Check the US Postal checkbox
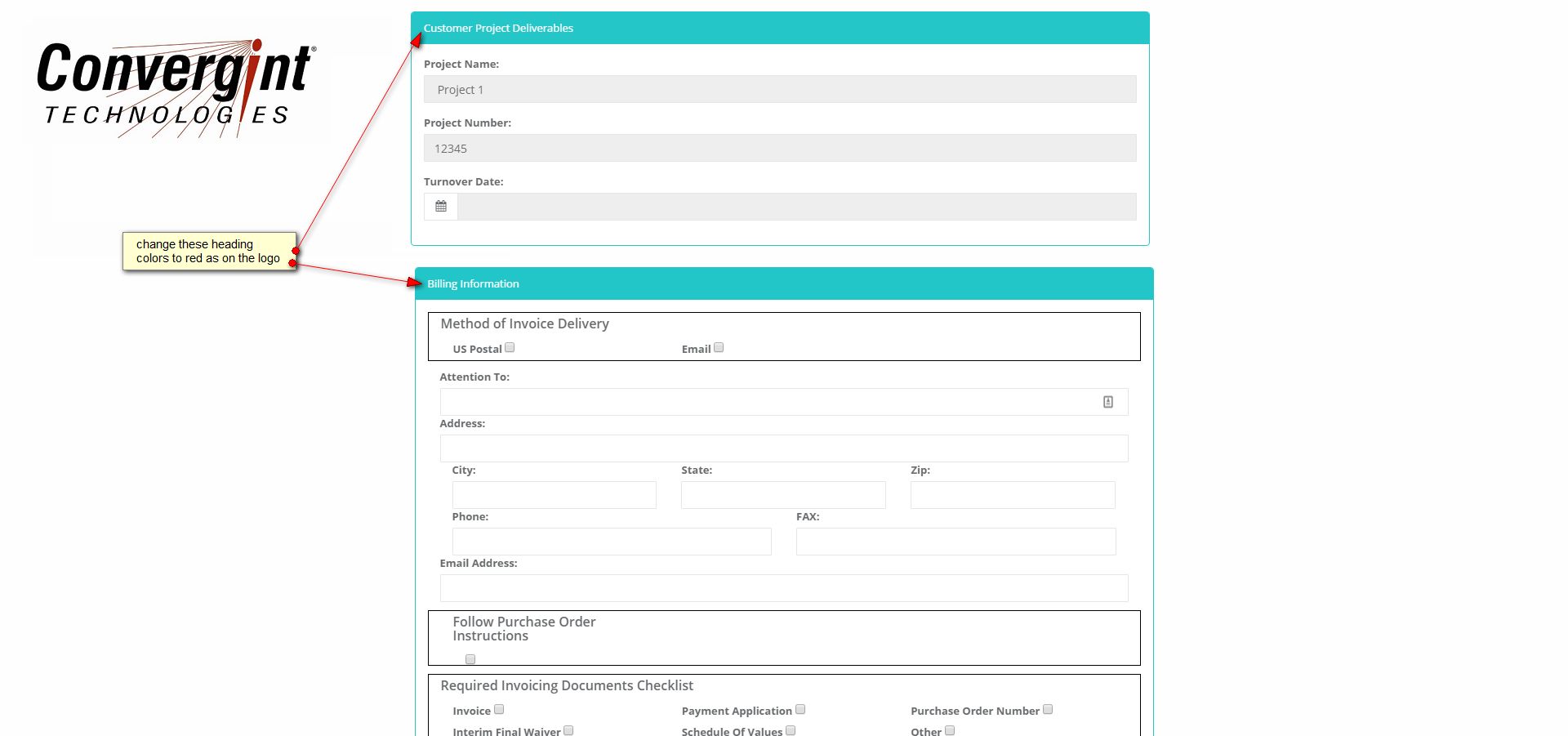1568x736 pixels. (x=510, y=347)
